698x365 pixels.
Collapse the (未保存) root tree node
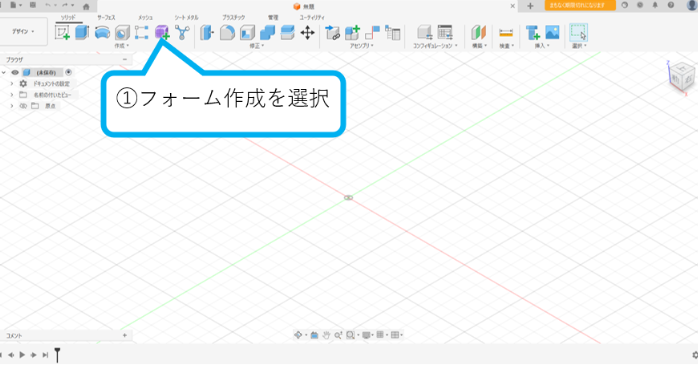4,73
